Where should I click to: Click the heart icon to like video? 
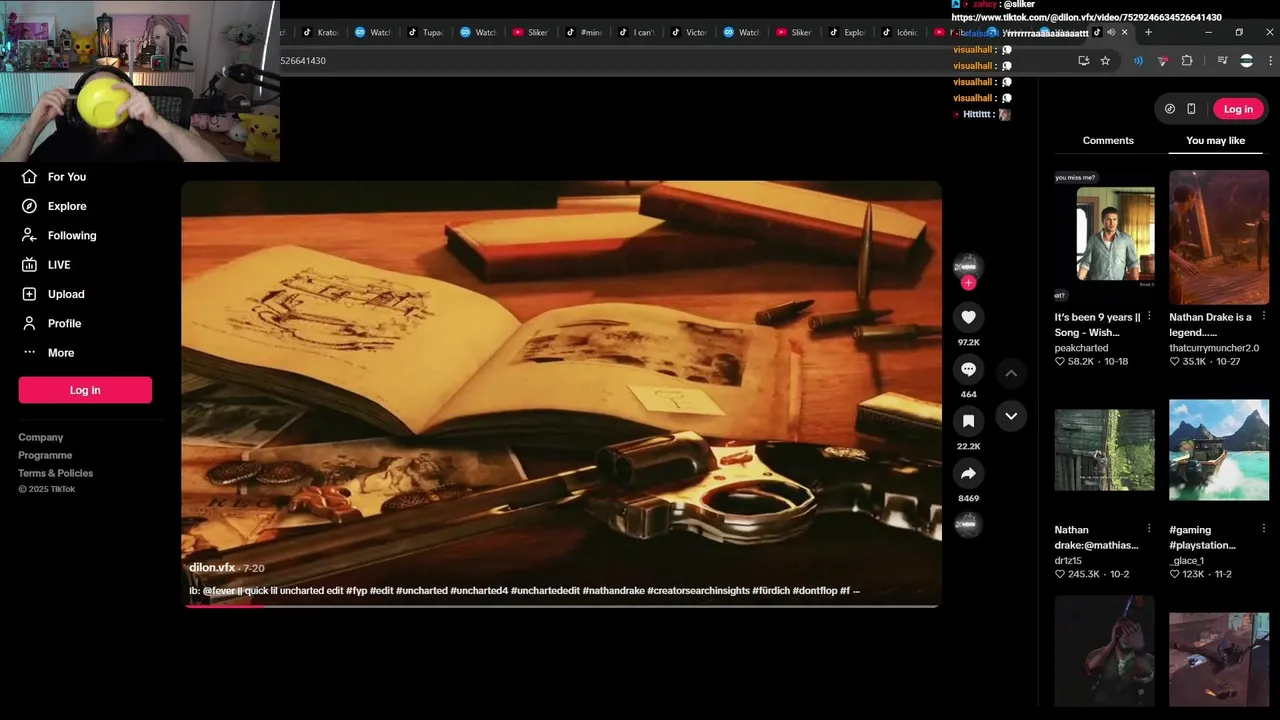click(968, 317)
